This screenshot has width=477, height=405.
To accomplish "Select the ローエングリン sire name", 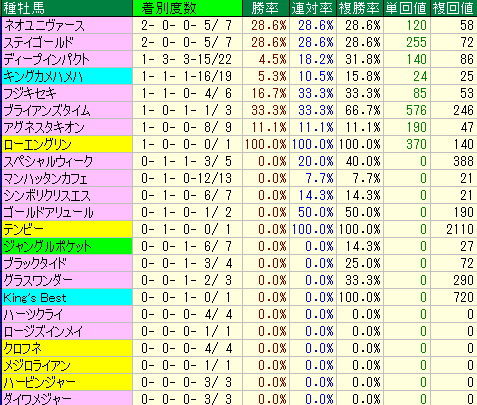I will point(37,145).
